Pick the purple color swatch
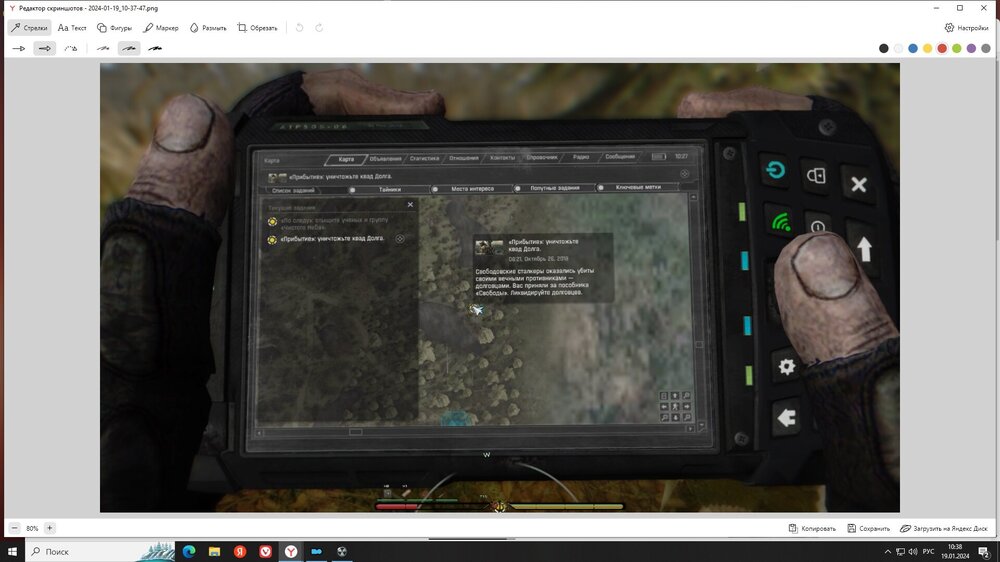The height and width of the screenshot is (562, 1000). click(x=971, y=48)
